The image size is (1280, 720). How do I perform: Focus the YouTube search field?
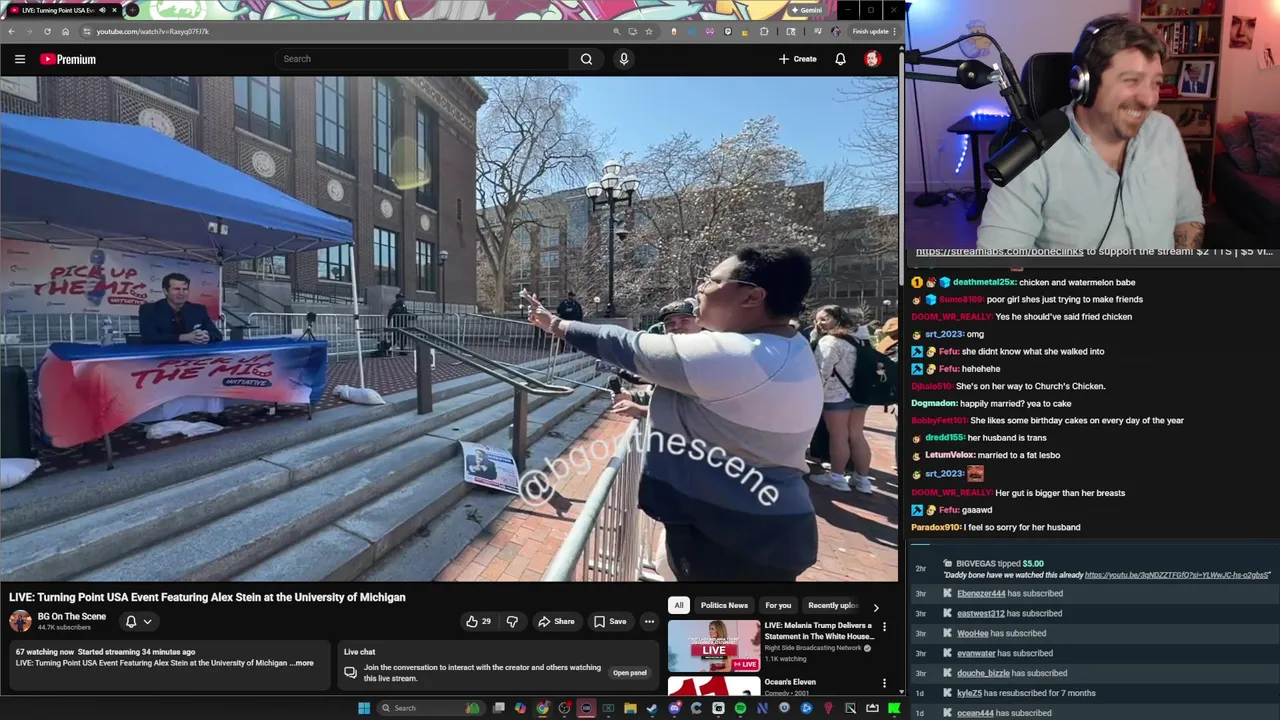pos(423,59)
